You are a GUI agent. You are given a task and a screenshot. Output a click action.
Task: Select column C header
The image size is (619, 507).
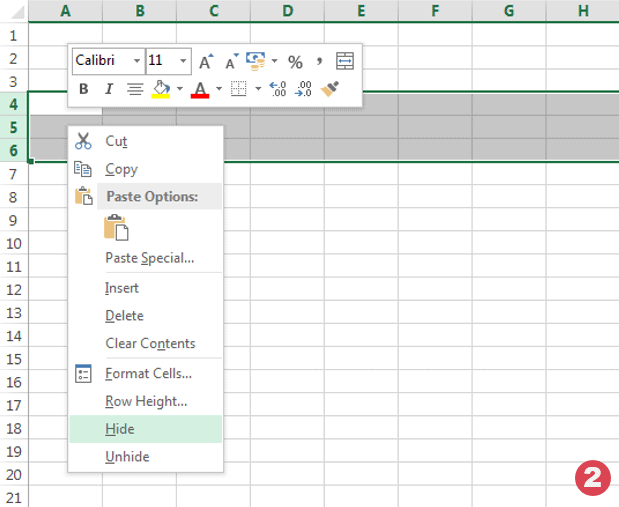coord(214,11)
